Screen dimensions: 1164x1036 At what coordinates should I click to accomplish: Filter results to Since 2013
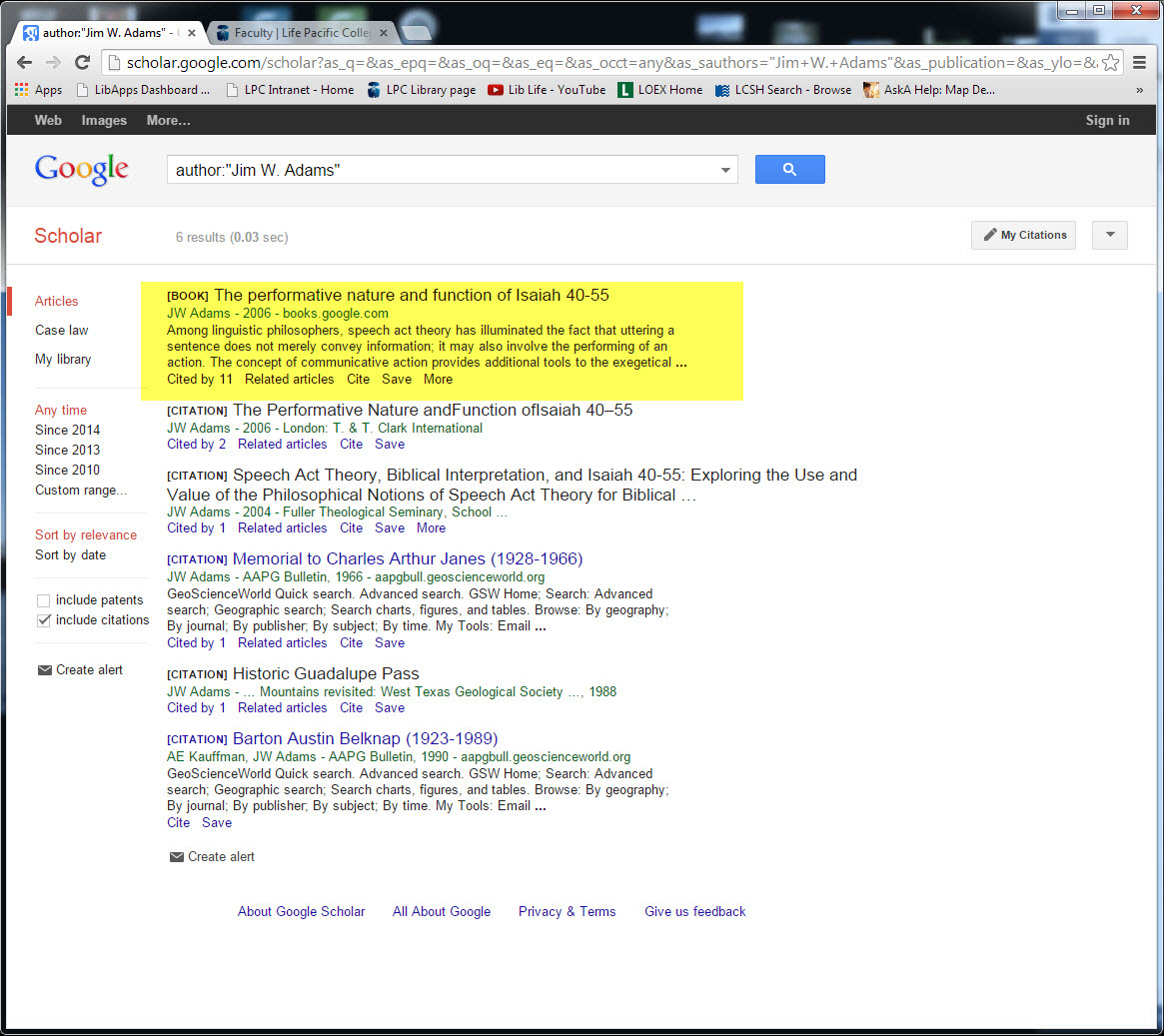pos(68,450)
